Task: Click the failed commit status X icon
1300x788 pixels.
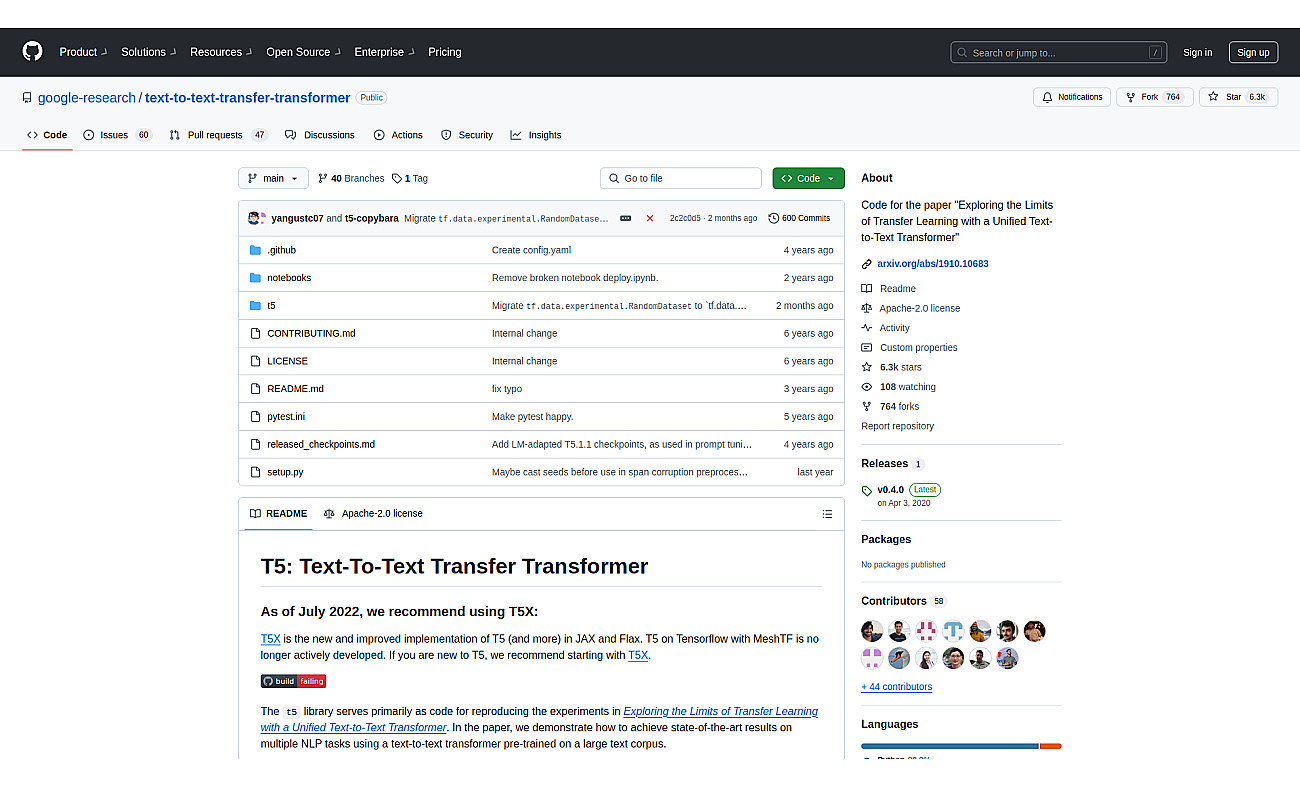Action: 650,218
